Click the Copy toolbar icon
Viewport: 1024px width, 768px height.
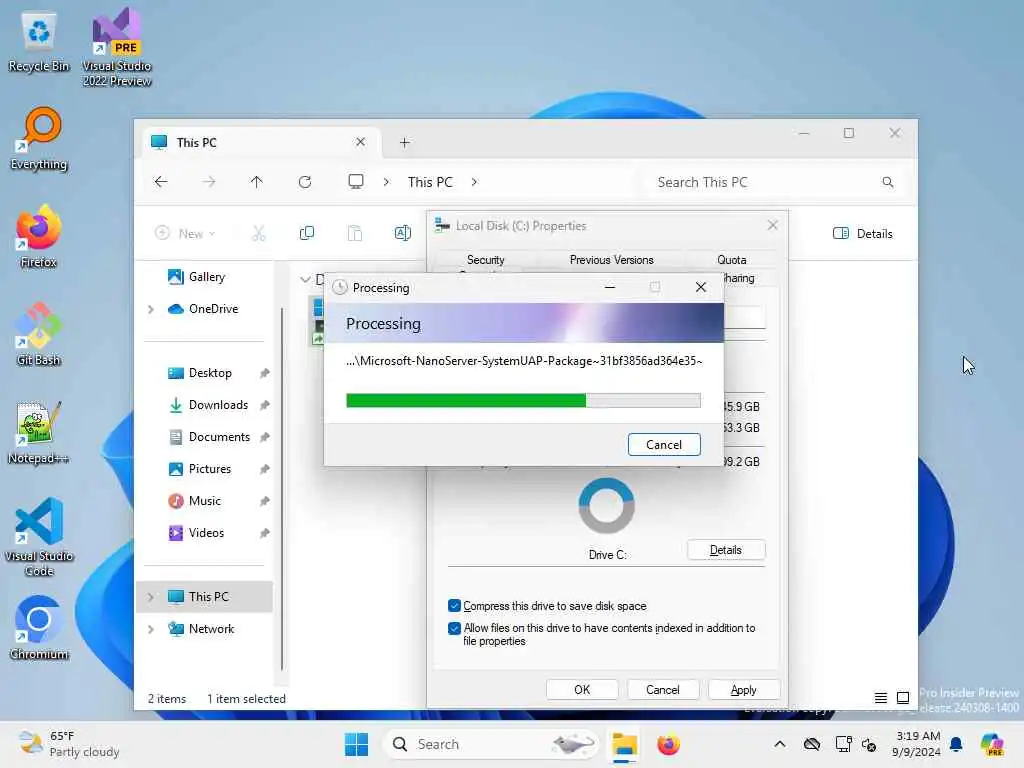(306, 233)
